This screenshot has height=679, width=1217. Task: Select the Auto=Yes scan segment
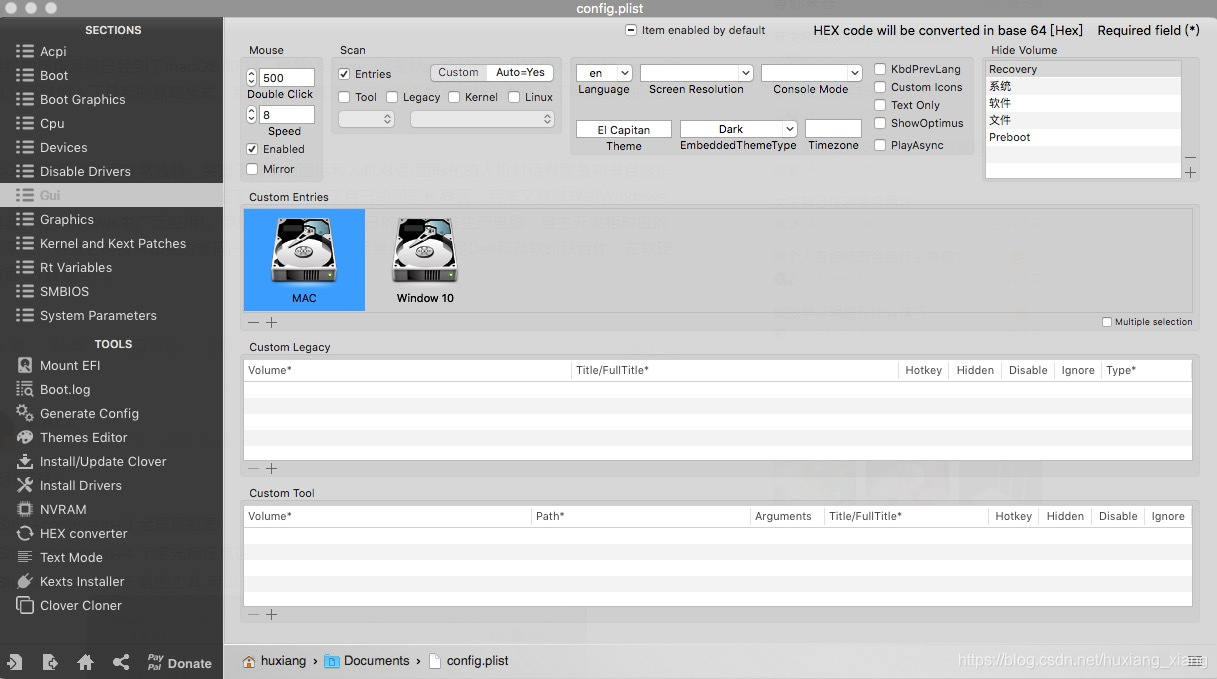[521, 72]
